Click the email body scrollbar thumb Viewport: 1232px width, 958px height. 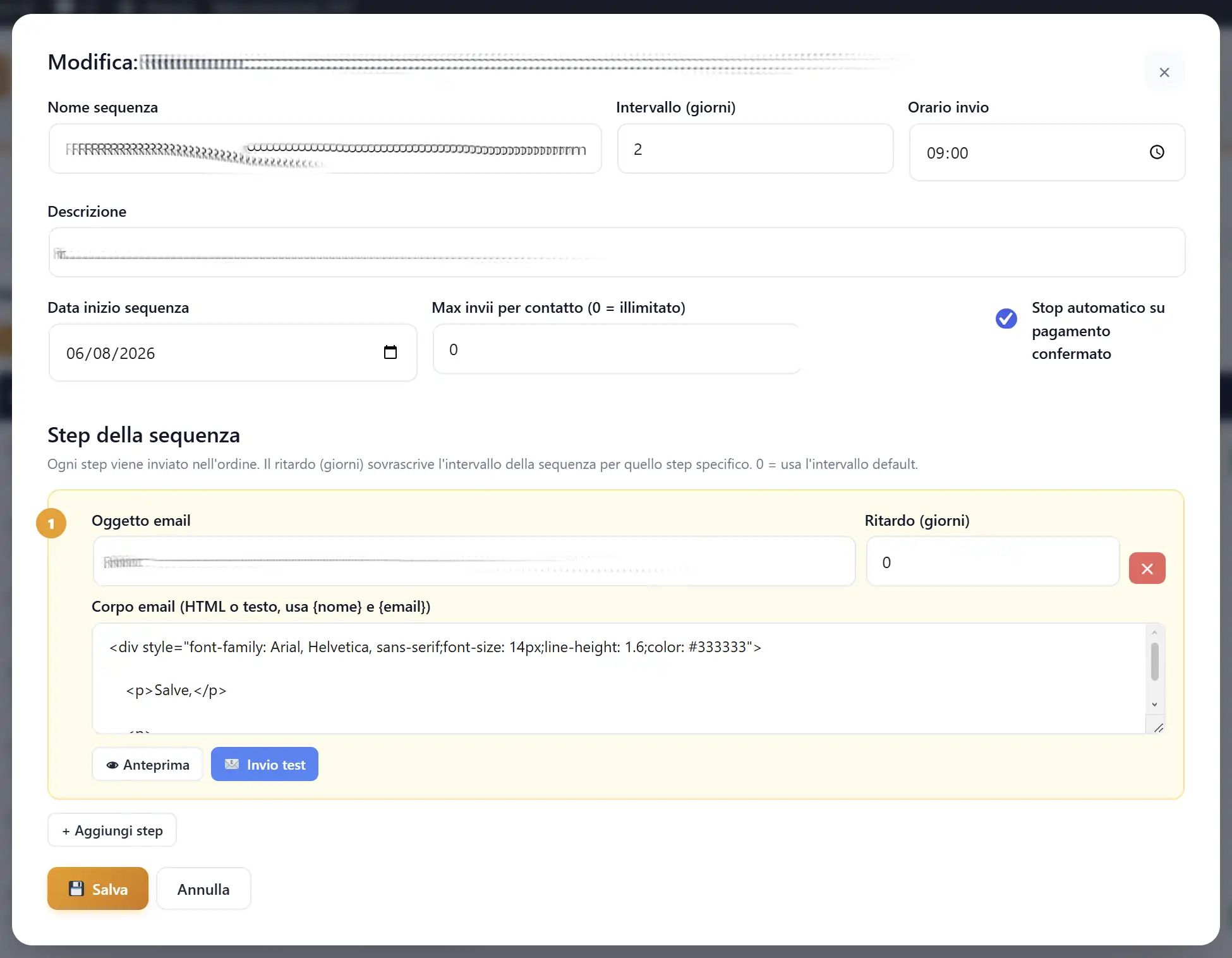1154,662
